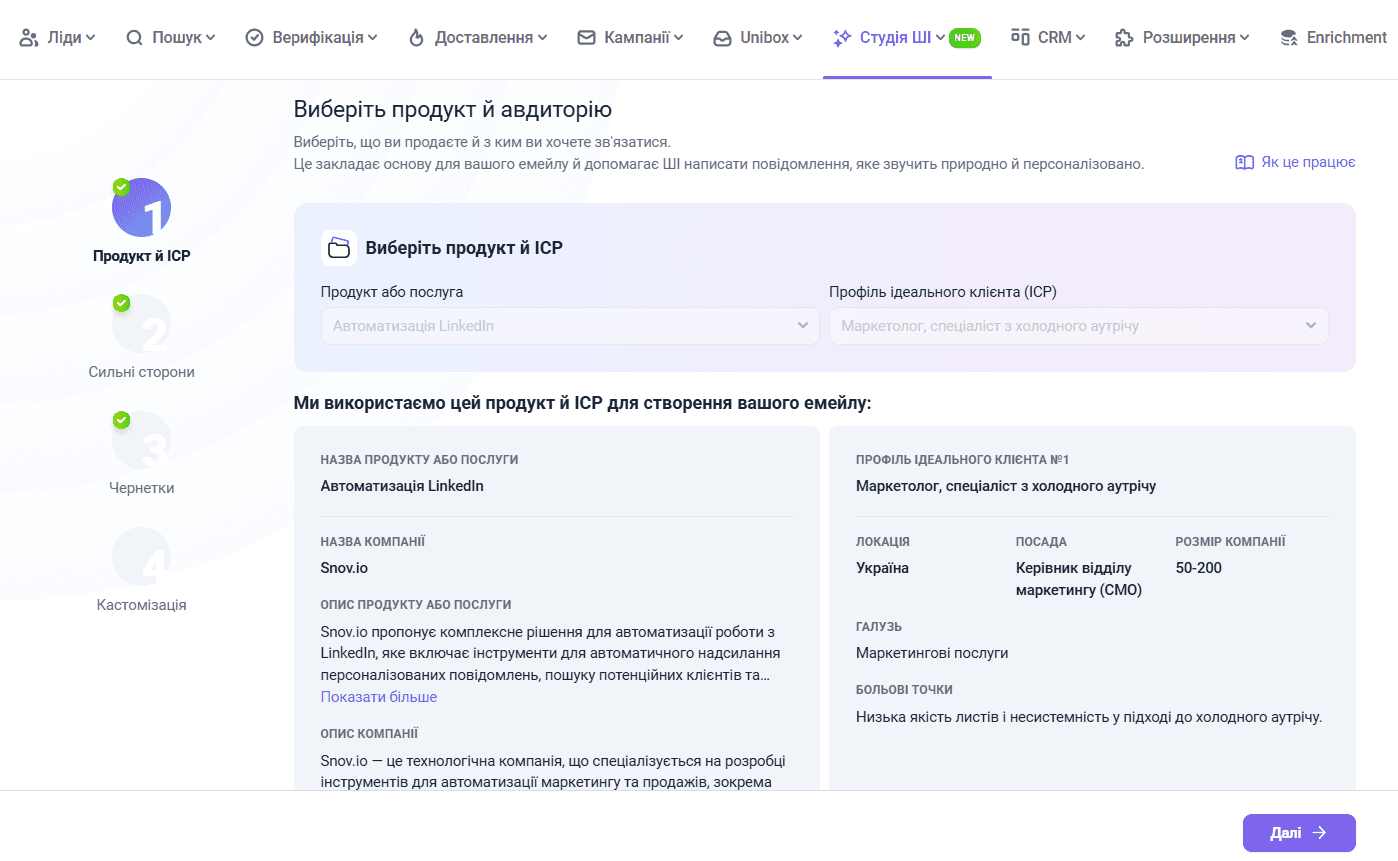The width and height of the screenshot is (1398, 861).
Task: Go to step 3 Чернетки
Action: click(x=141, y=441)
